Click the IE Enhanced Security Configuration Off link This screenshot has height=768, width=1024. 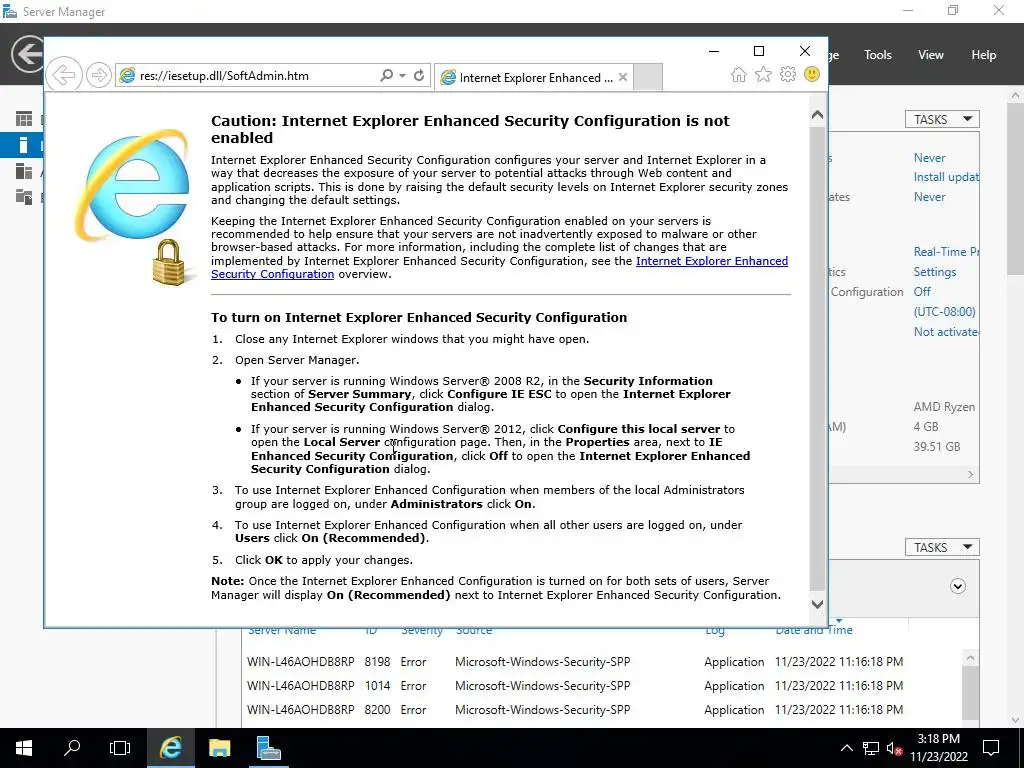tap(922, 291)
